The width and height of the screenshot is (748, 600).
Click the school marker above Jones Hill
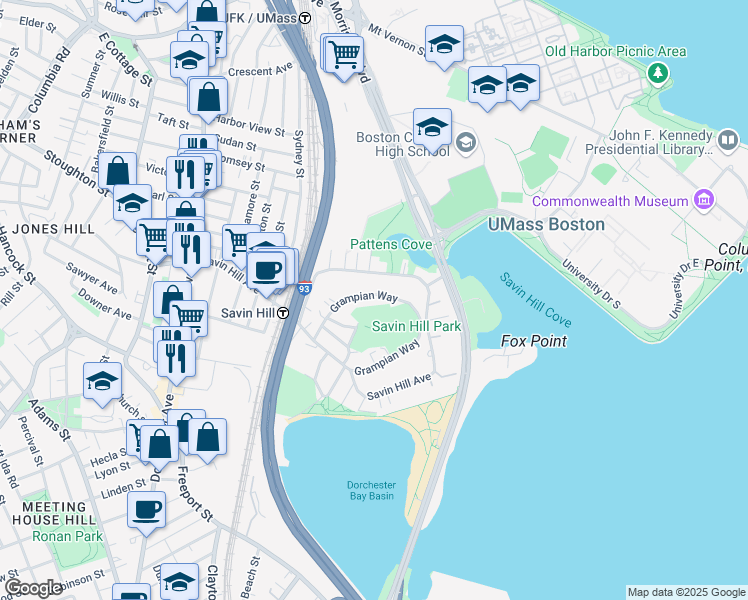(x=133, y=203)
